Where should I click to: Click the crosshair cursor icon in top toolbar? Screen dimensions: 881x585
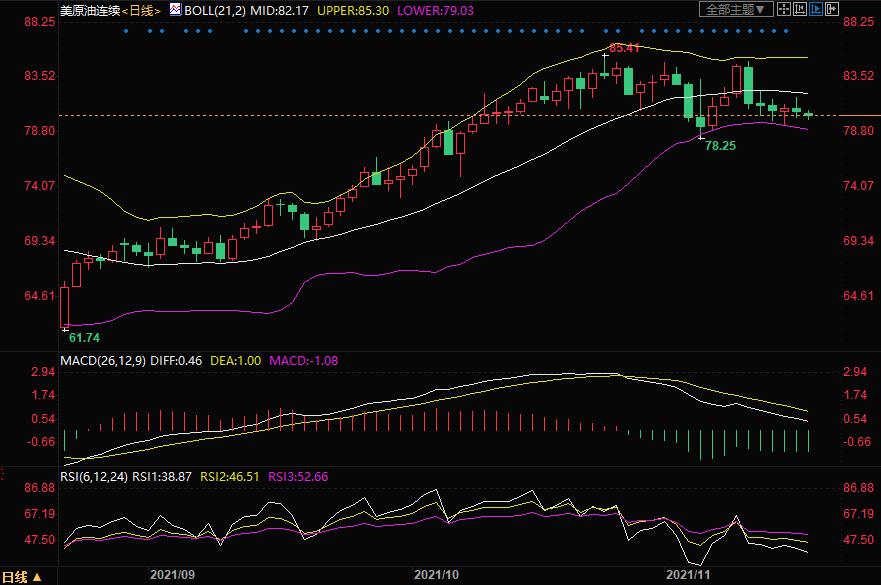[x=784, y=9]
